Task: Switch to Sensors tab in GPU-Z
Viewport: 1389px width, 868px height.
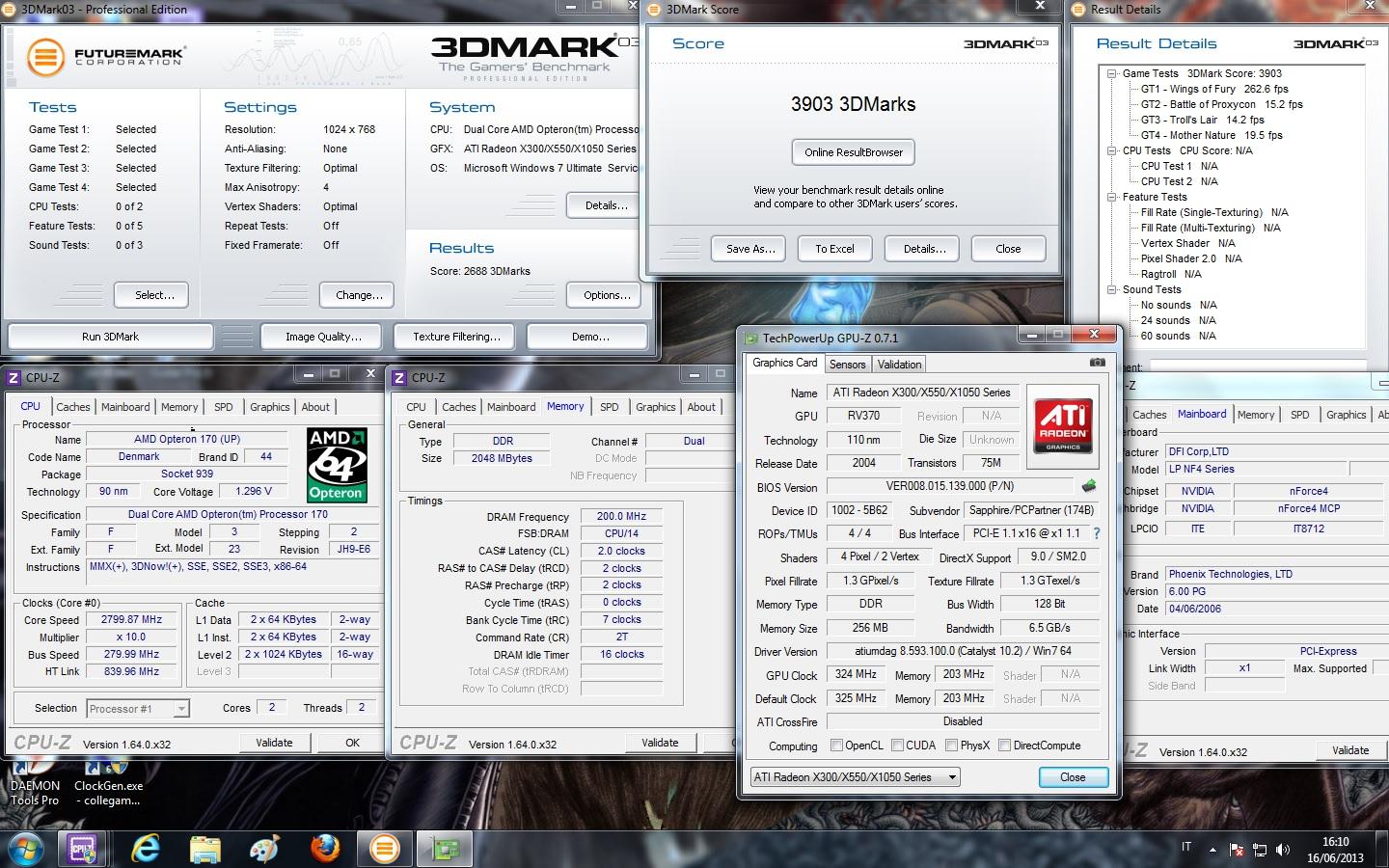Action: 847,365
